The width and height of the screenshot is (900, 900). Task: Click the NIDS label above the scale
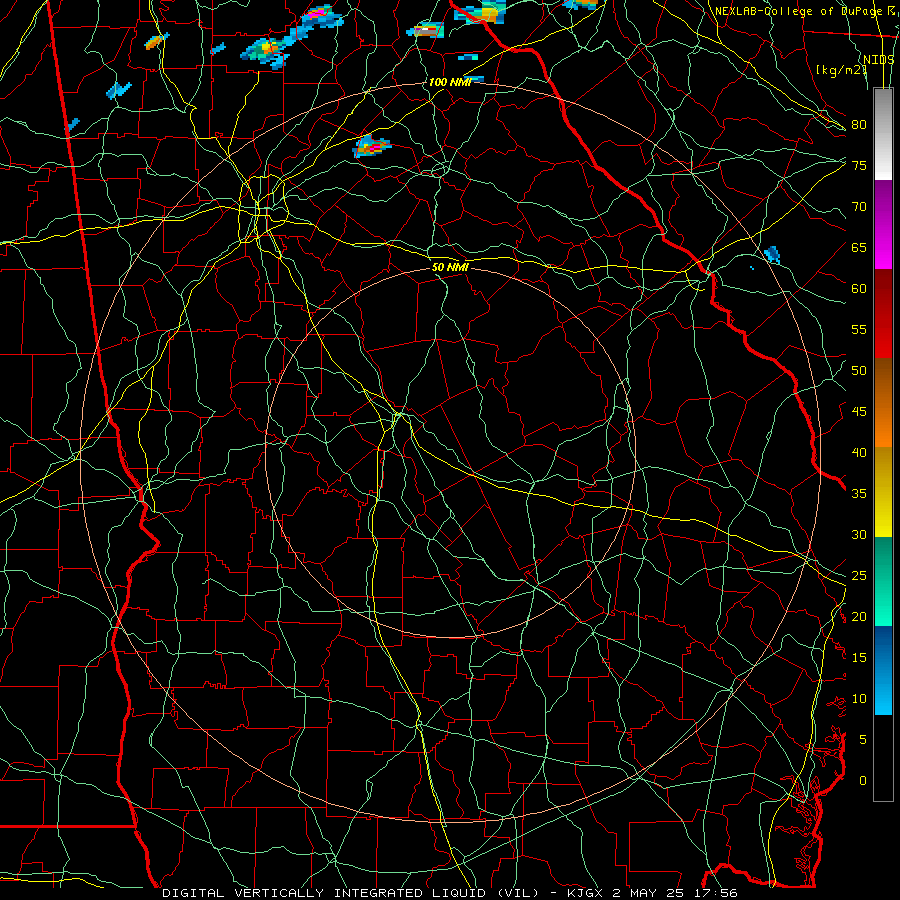tap(879, 59)
